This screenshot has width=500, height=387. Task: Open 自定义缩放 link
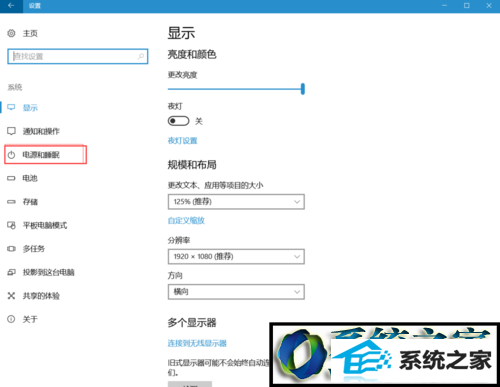pyautogui.click(x=186, y=220)
